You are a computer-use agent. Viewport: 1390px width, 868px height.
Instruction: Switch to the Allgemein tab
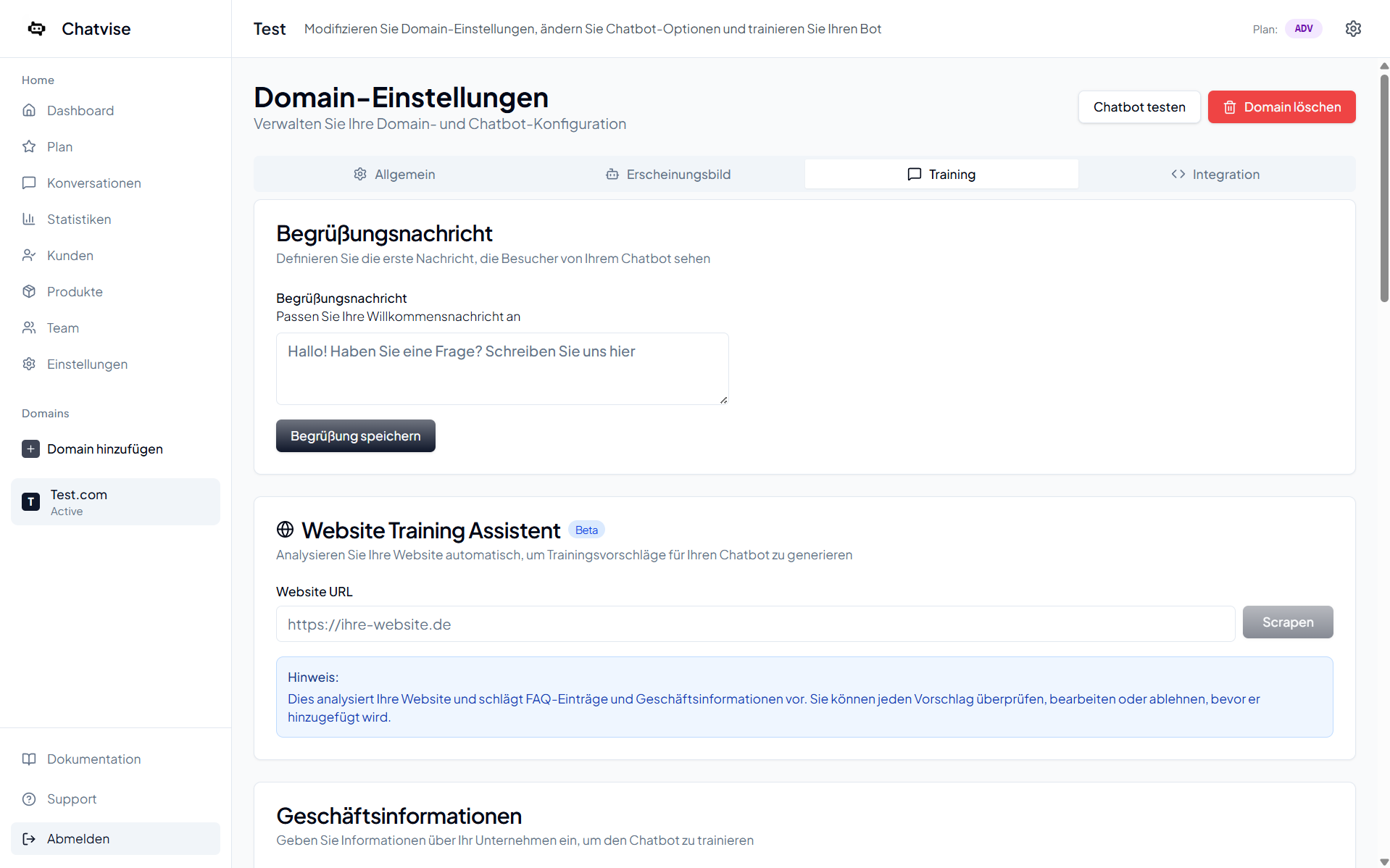click(x=394, y=174)
